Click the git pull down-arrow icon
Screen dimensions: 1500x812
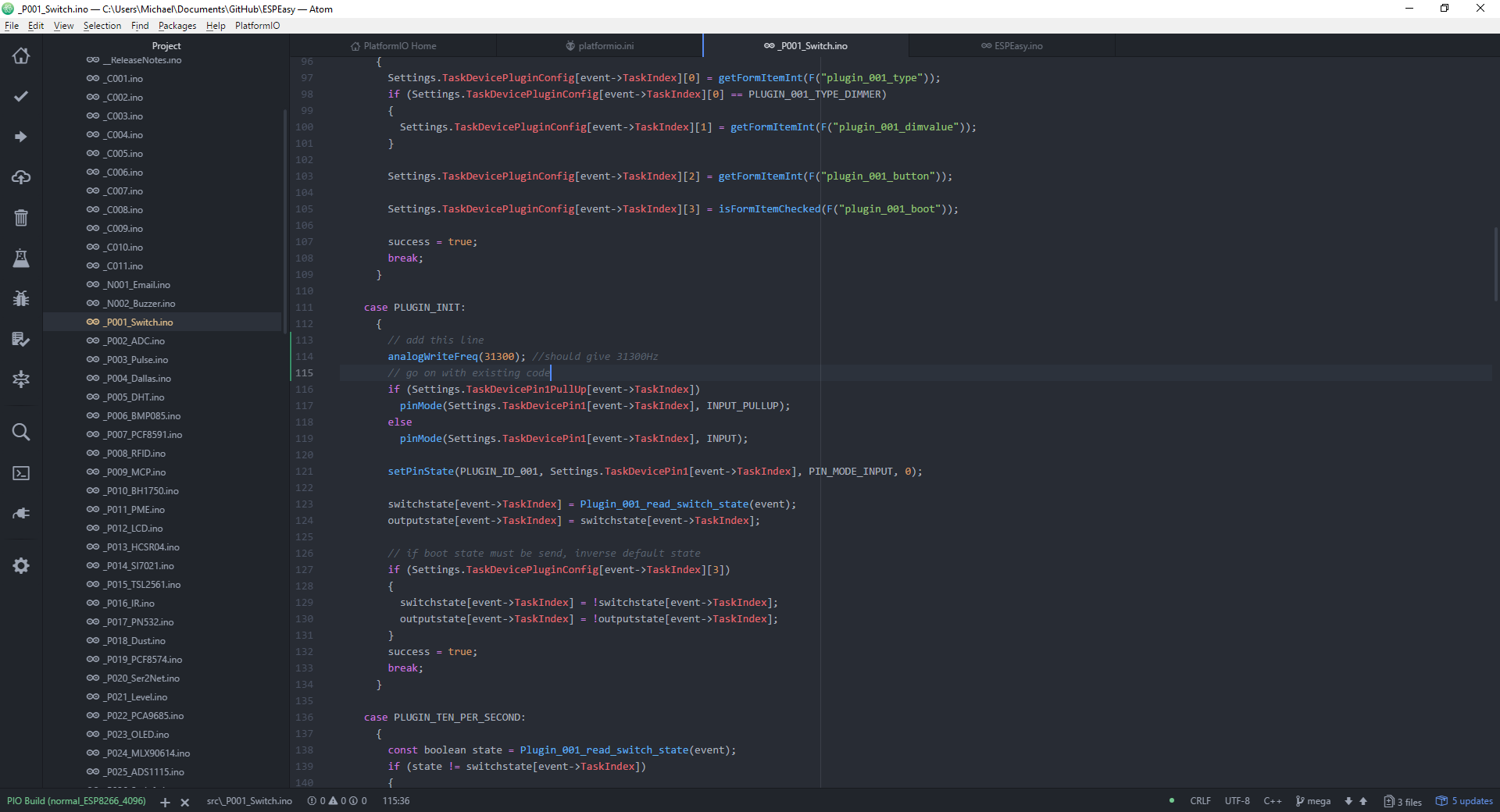(x=1348, y=801)
